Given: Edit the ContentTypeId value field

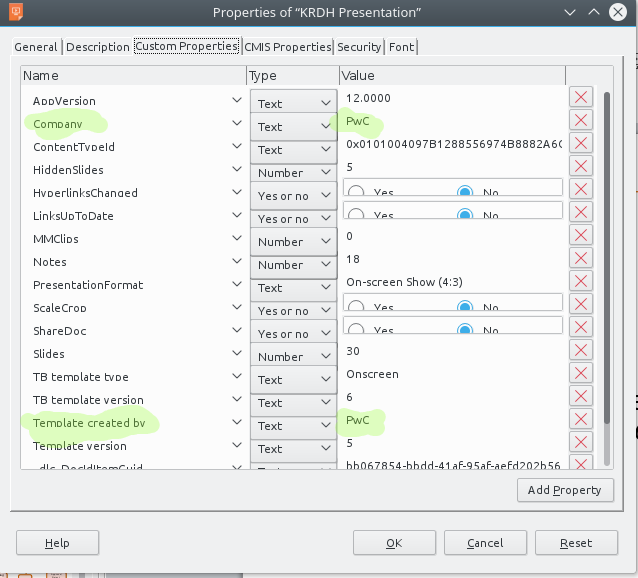Looking at the screenshot, I should (x=452, y=144).
